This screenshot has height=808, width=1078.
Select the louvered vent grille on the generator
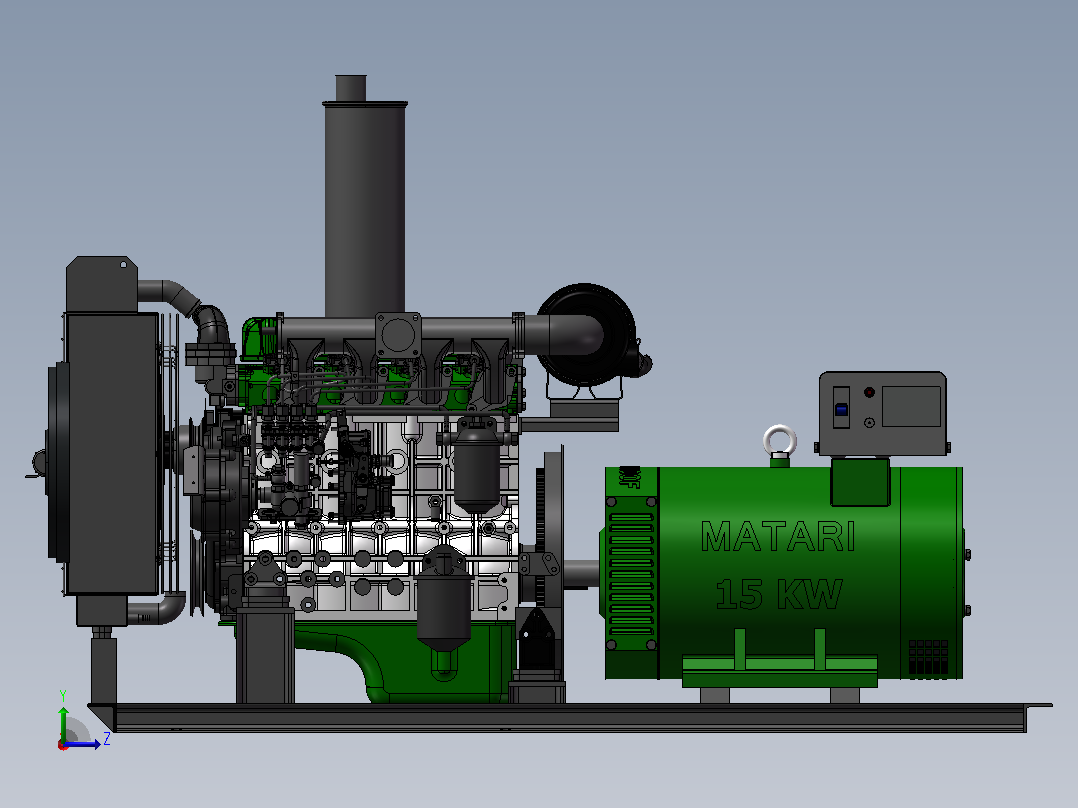click(x=631, y=574)
